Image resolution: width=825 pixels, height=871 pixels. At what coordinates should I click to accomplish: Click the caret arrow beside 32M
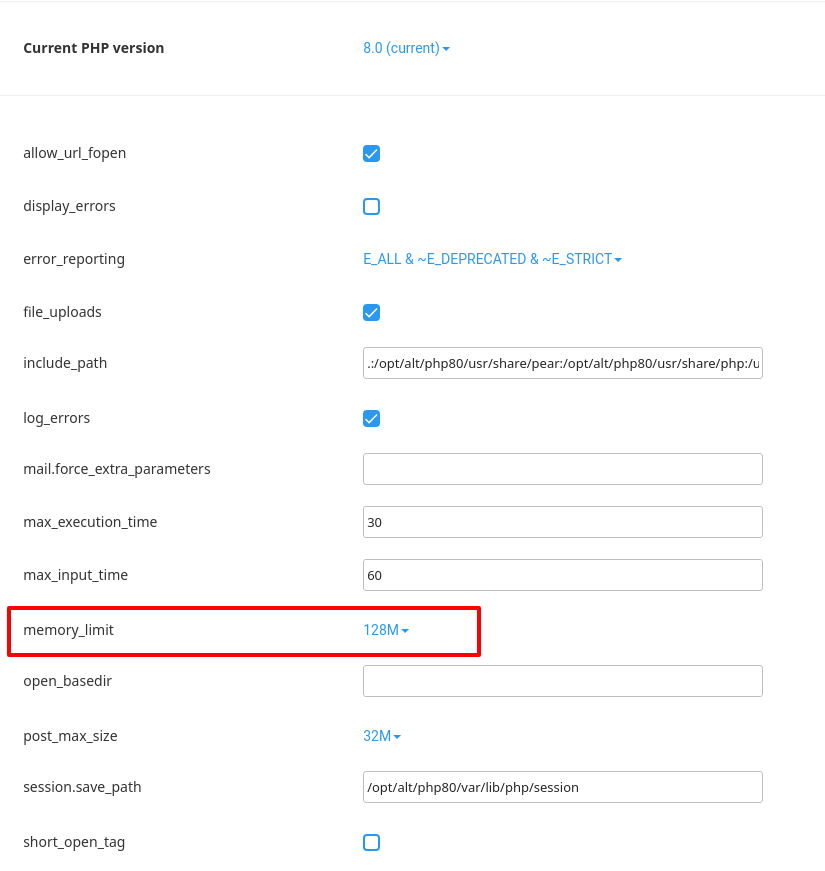click(x=397, y=737)
